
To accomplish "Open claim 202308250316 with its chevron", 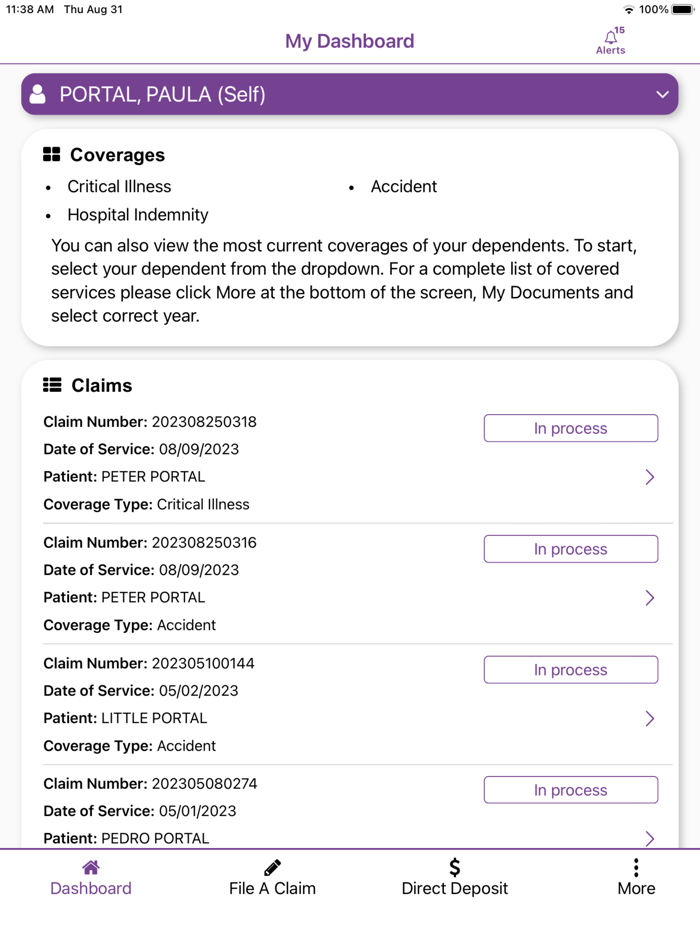I will pyautogui.click(x=649, y=597).
